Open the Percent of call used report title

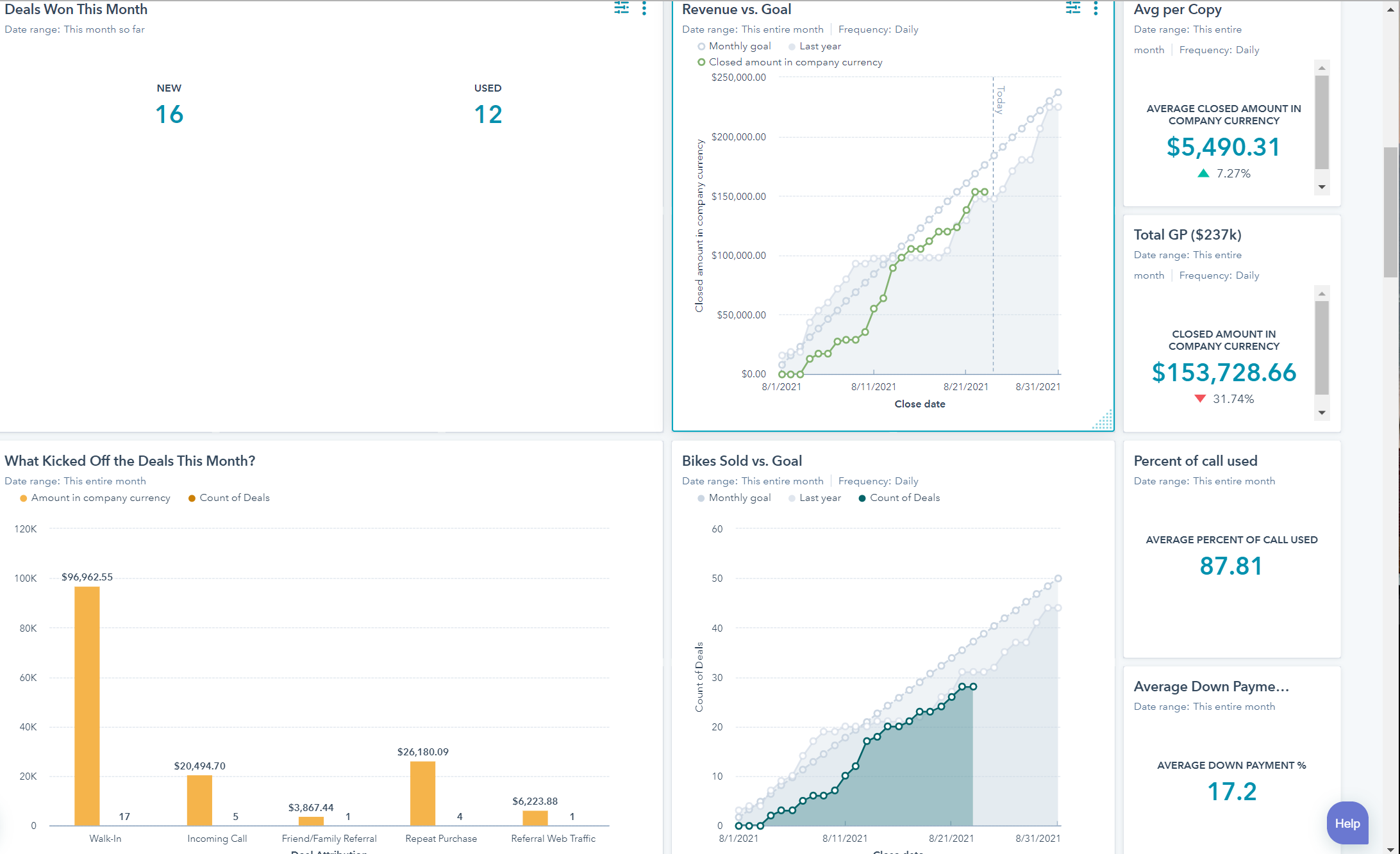(1196, 461)
